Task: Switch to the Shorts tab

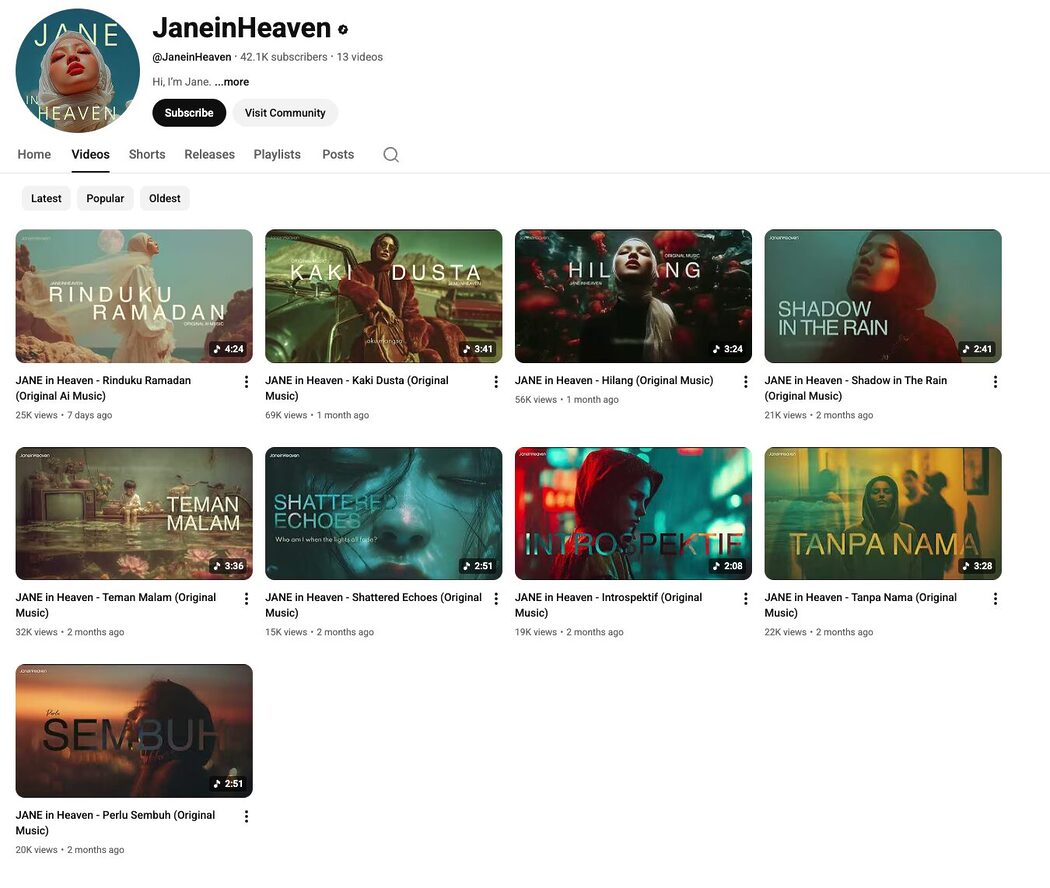Action: click(x=147, y=155)
